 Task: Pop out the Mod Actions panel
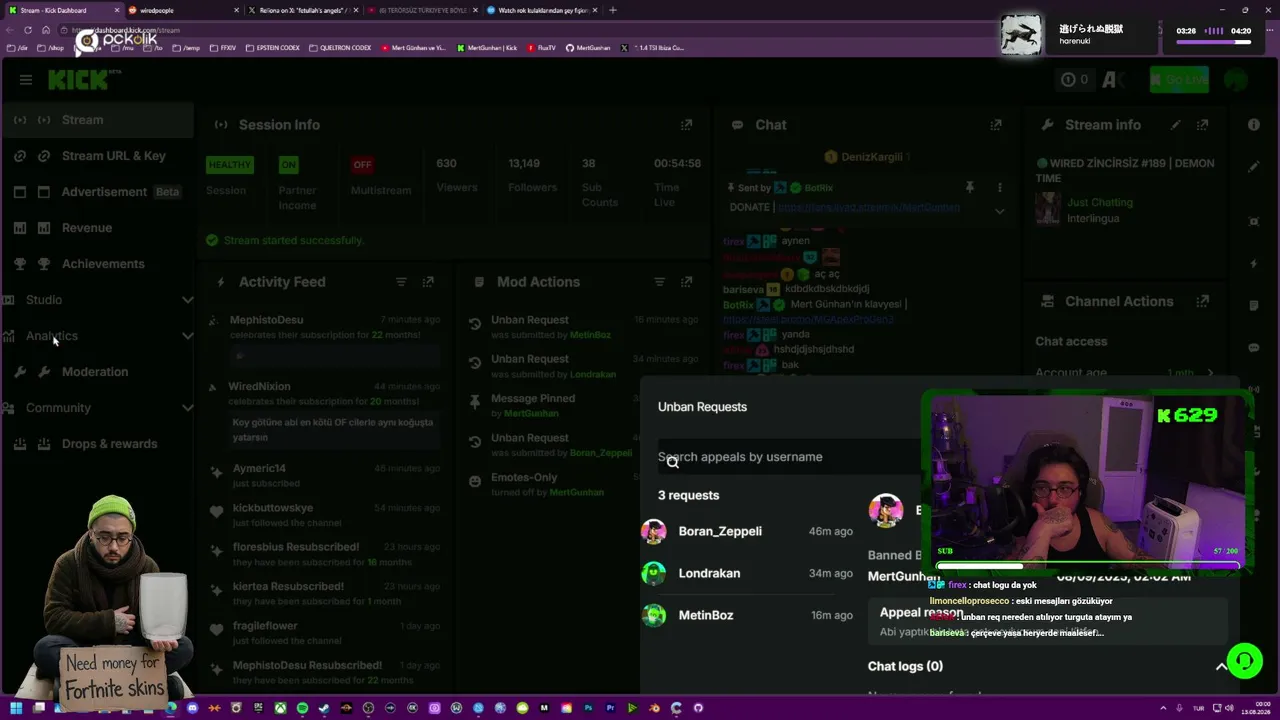point(686,282)
